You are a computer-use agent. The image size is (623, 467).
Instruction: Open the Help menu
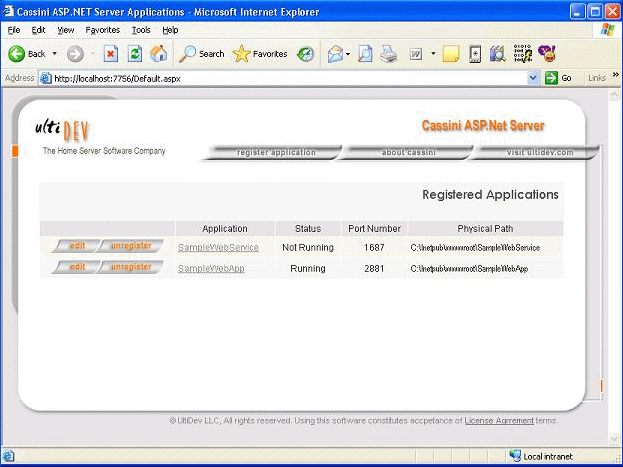[x=170, y=30]
